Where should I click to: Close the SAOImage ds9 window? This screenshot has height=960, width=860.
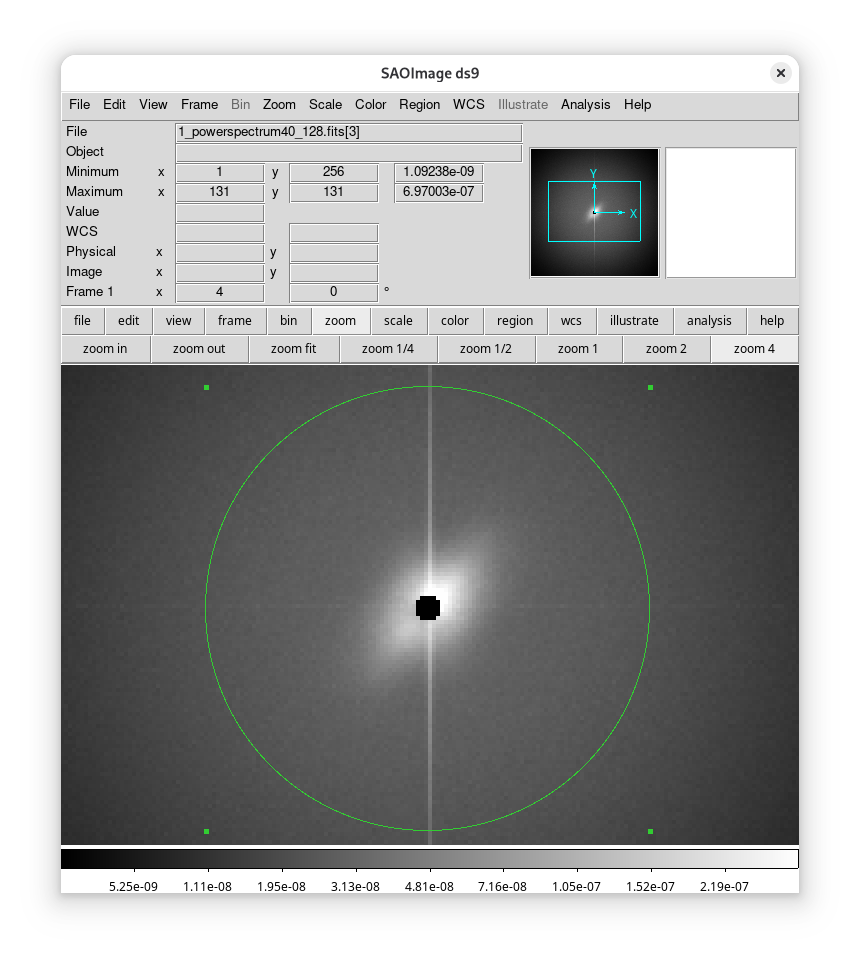780,73
